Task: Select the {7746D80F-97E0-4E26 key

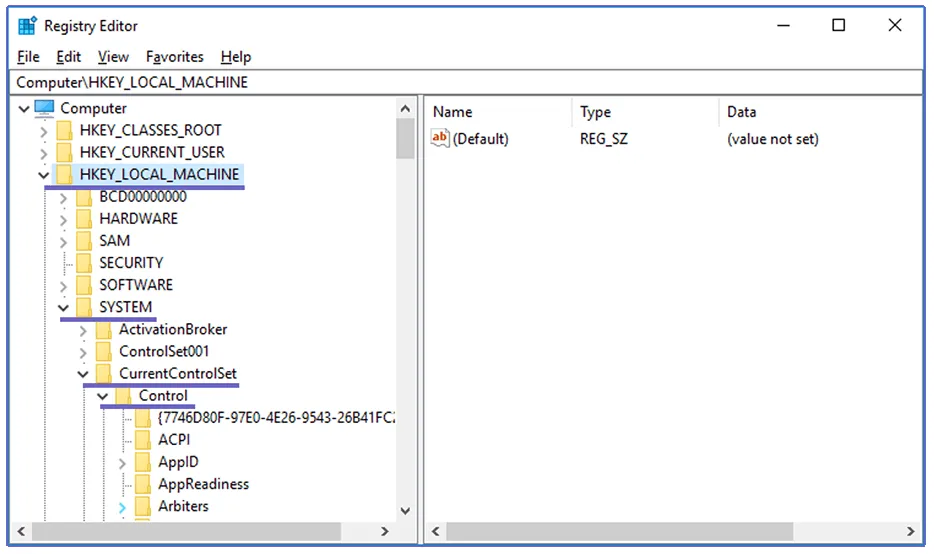Action: [x=276, y=418]
